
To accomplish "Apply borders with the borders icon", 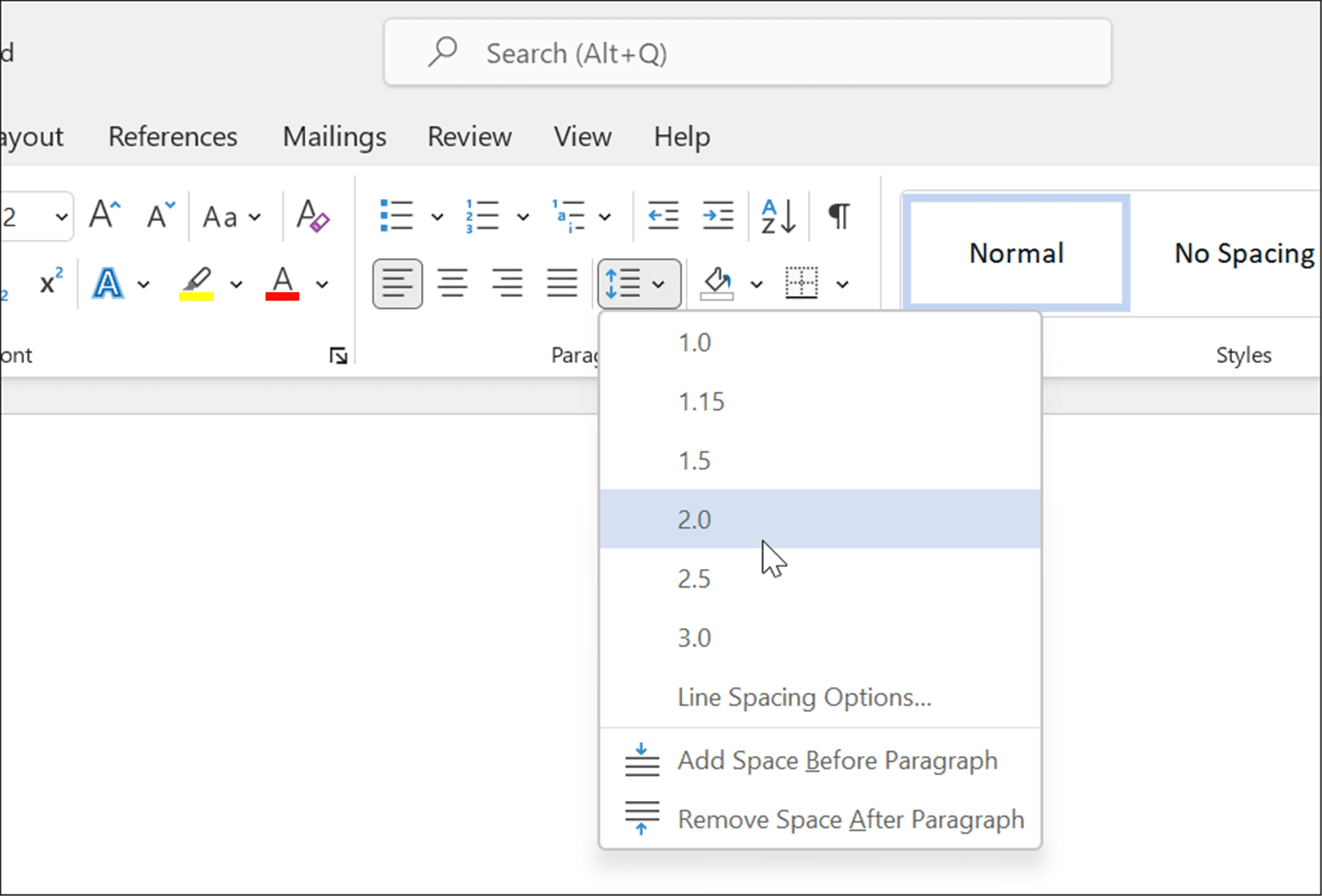I will click(801, 284).
